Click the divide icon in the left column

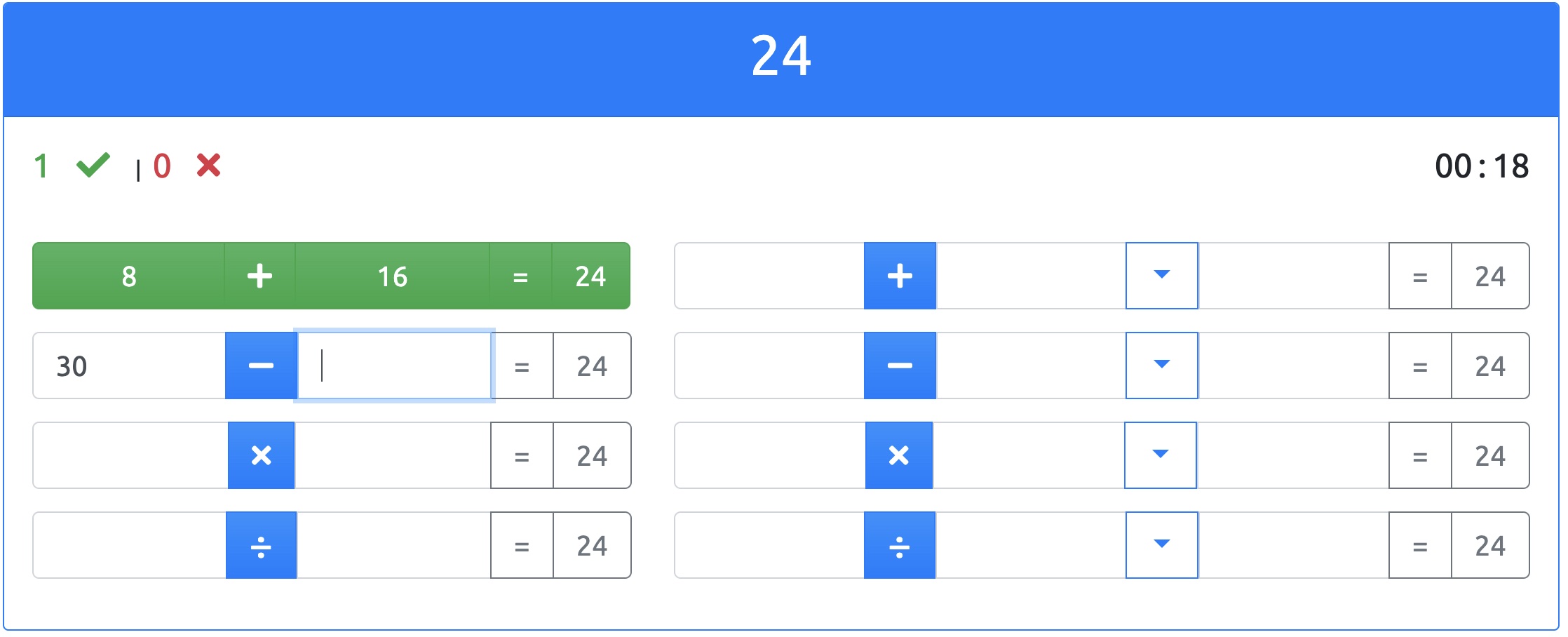tap(261, 545)
